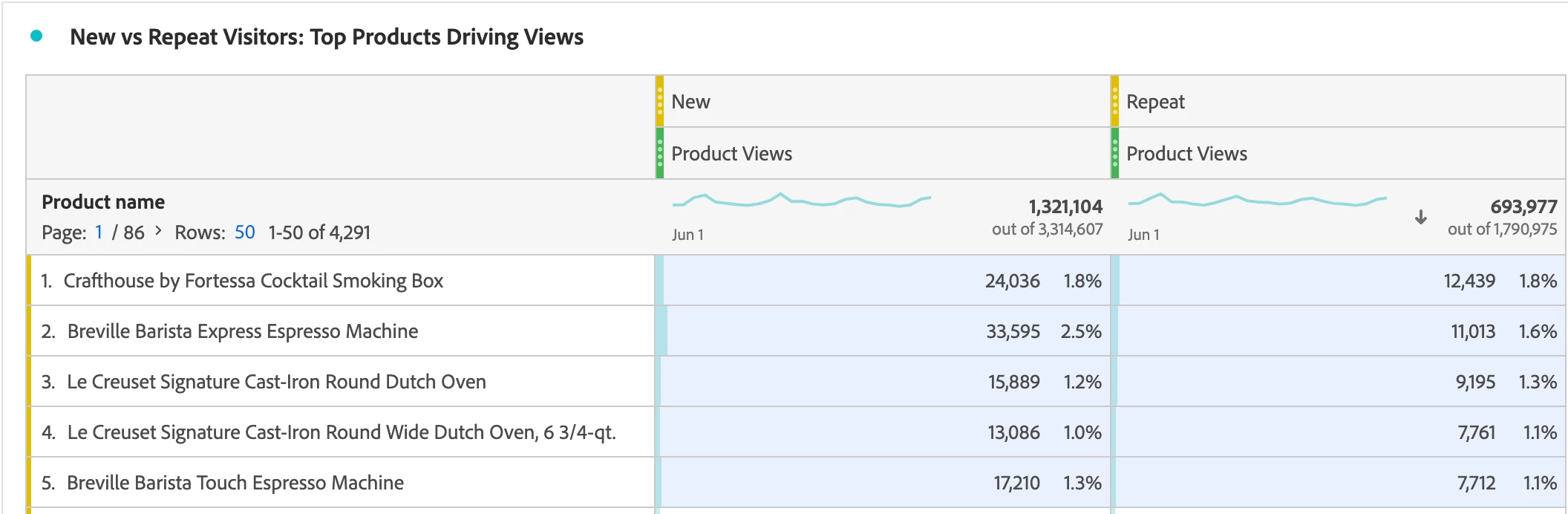
Task: Click the out of 3,314,607 total text
Action: click(x=1047, y=229)
